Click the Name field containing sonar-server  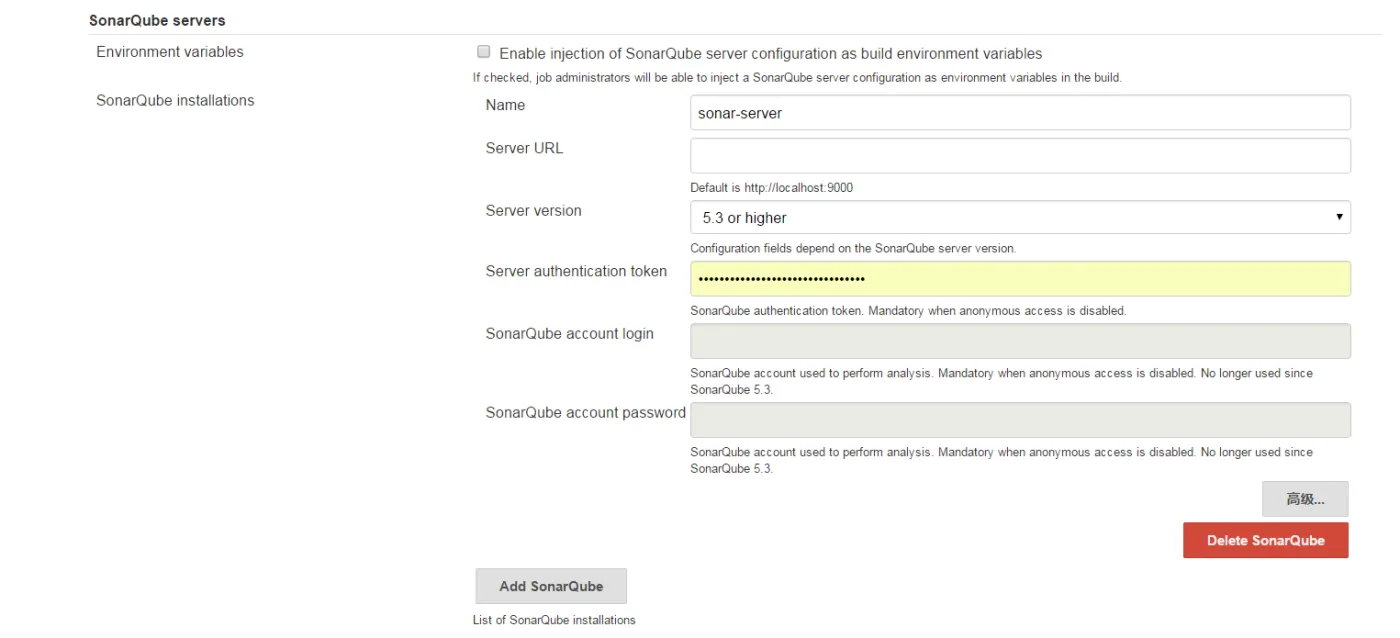pyautogui.click(x=1020, y=113)
